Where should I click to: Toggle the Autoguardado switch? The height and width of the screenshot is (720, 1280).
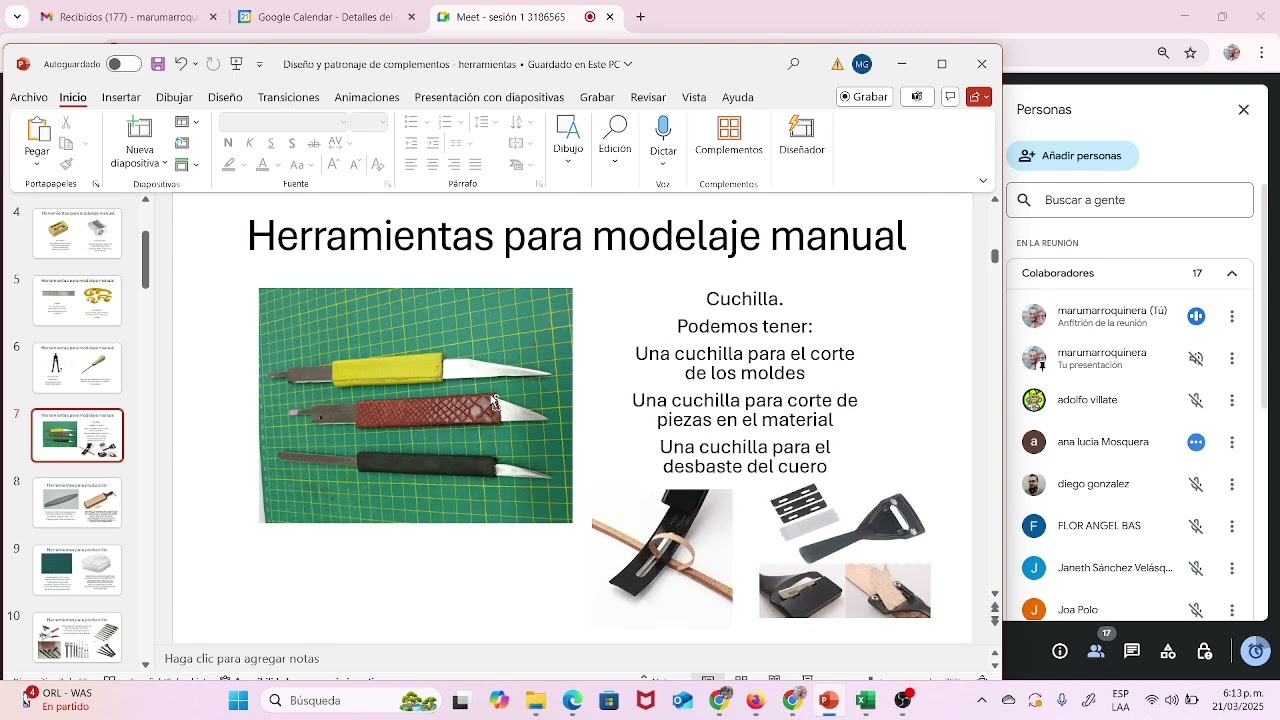coord(124,64)
